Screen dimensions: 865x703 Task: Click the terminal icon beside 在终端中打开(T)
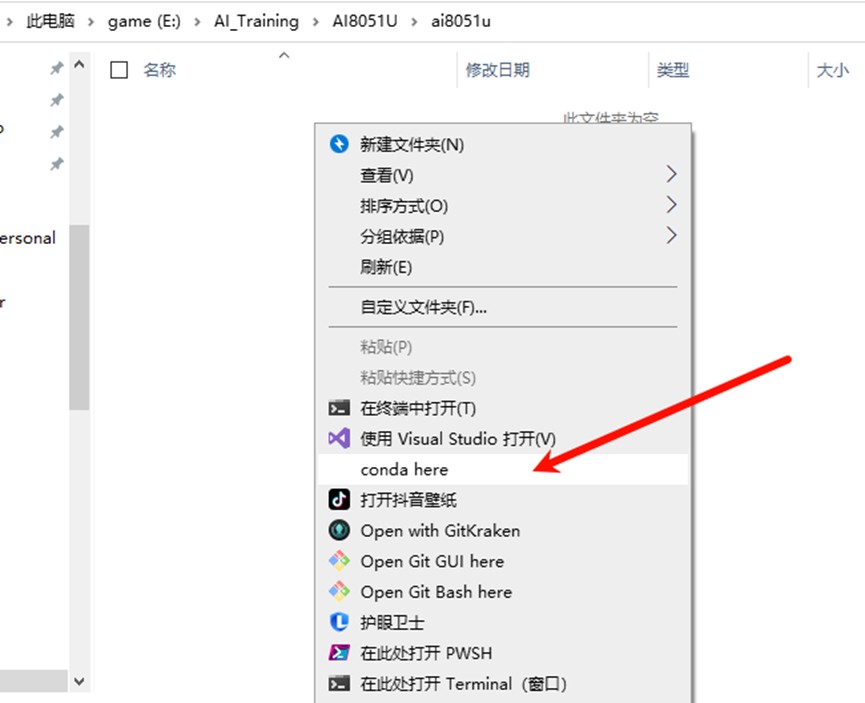pos(339,408)
